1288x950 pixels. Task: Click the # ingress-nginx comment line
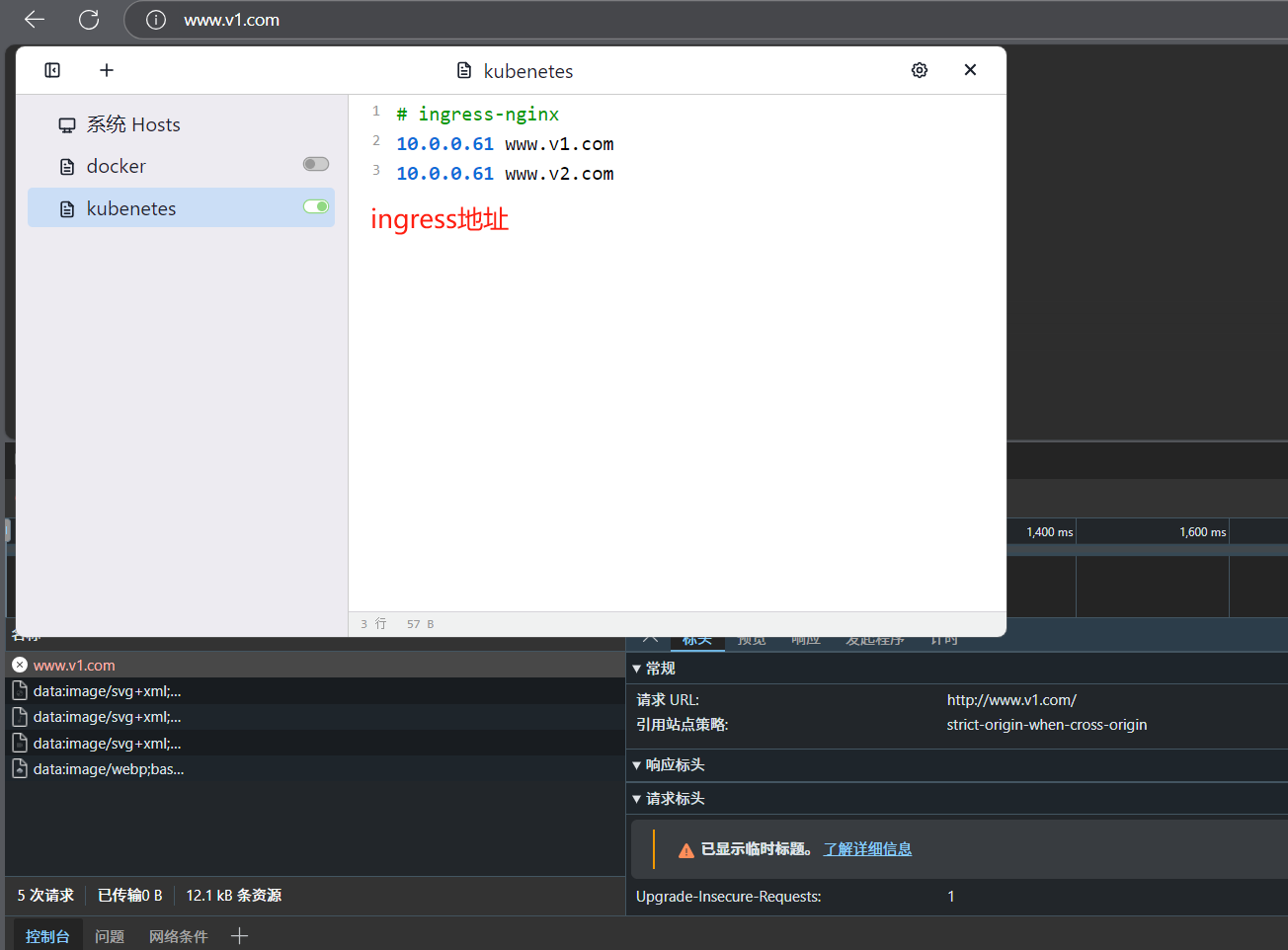click(478, 115)
